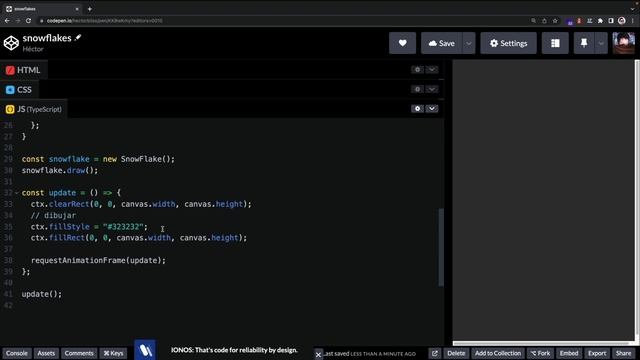Click the "#323232" color string in code
Viewport: 640px width, 360px height.
tap(123, 227)
